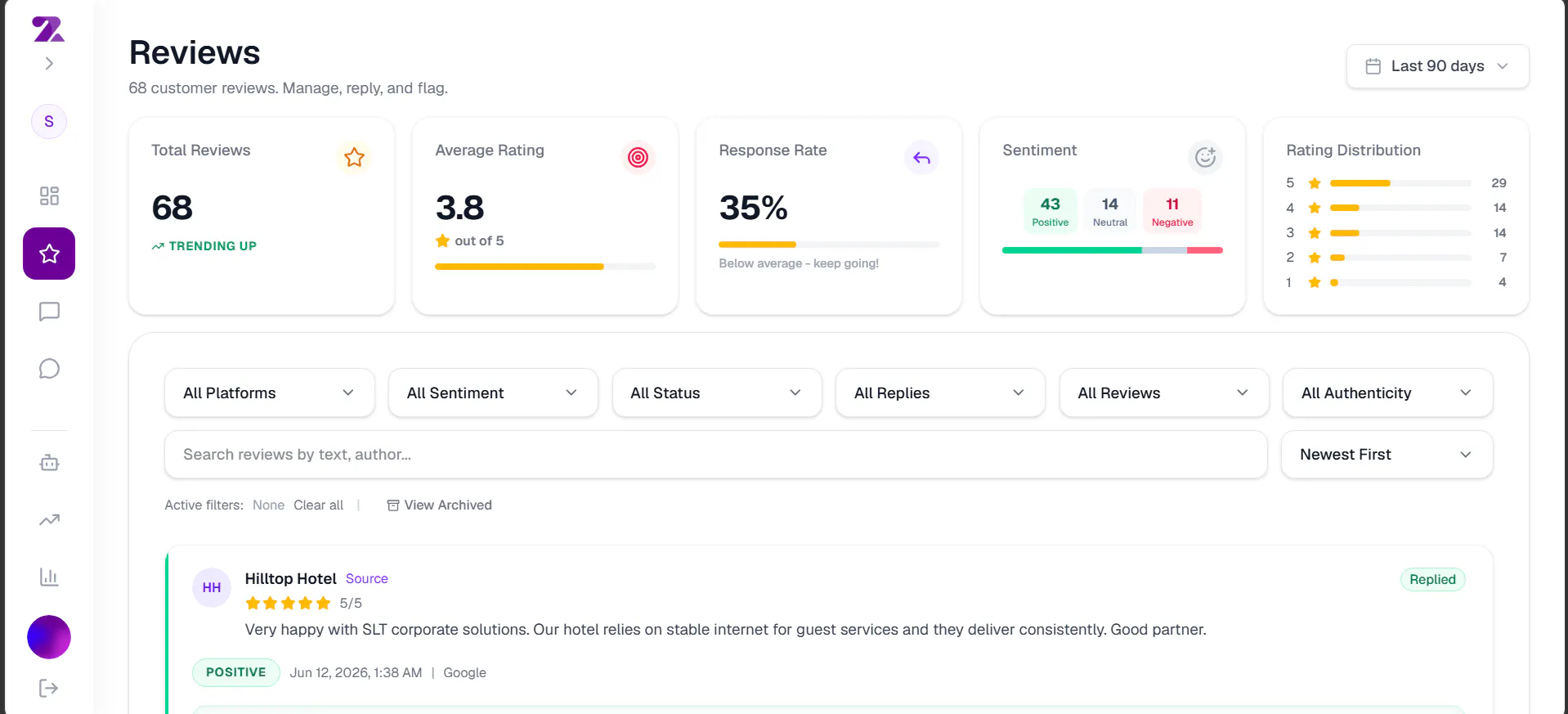Click the search reviews text field
This screenshot has width=1568, height=714.
pyautogui.click(x=715, y=455)
